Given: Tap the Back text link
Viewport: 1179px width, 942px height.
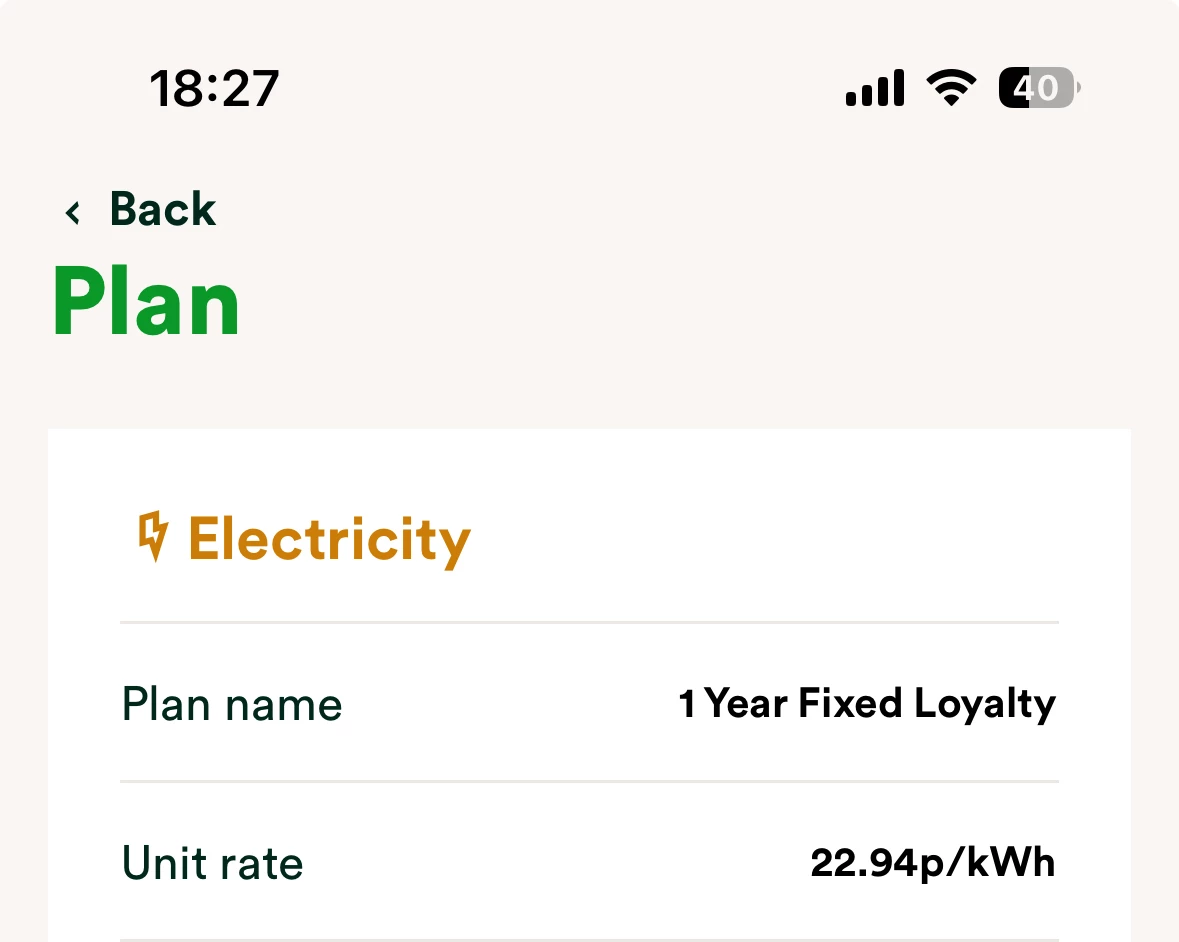Looking at the screenshot, I should click(162, 210).
